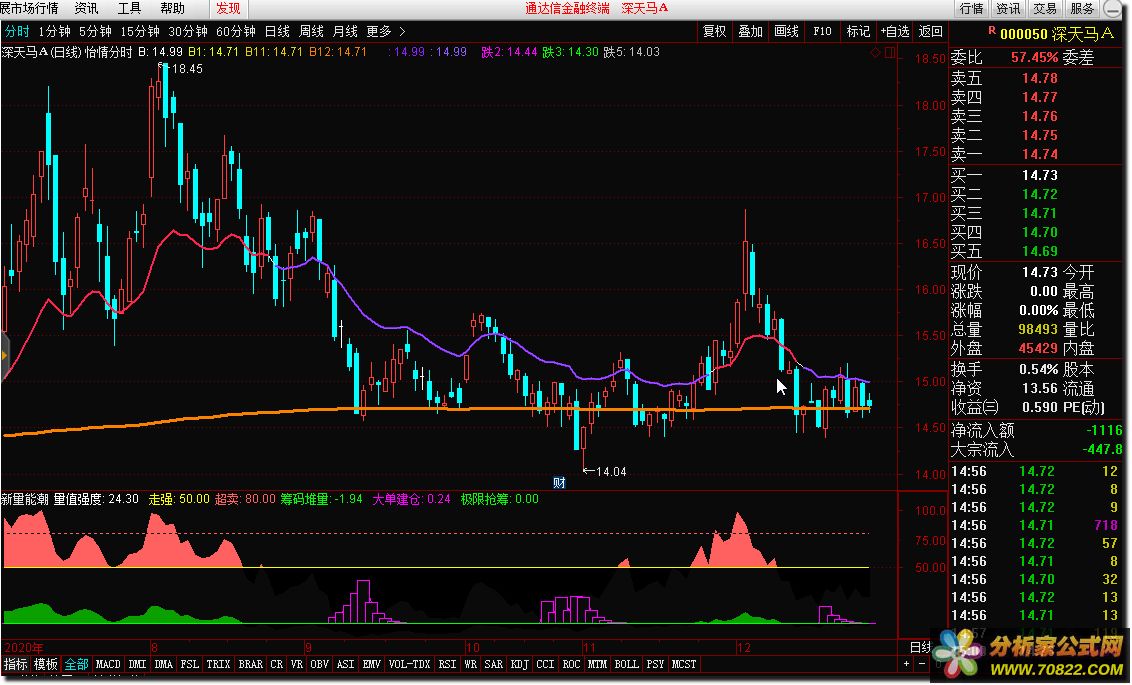Image resolution: width=1132 pixels, height=685 pixels.
Task: Click the diamond icon above the chart
Action: 875,53
